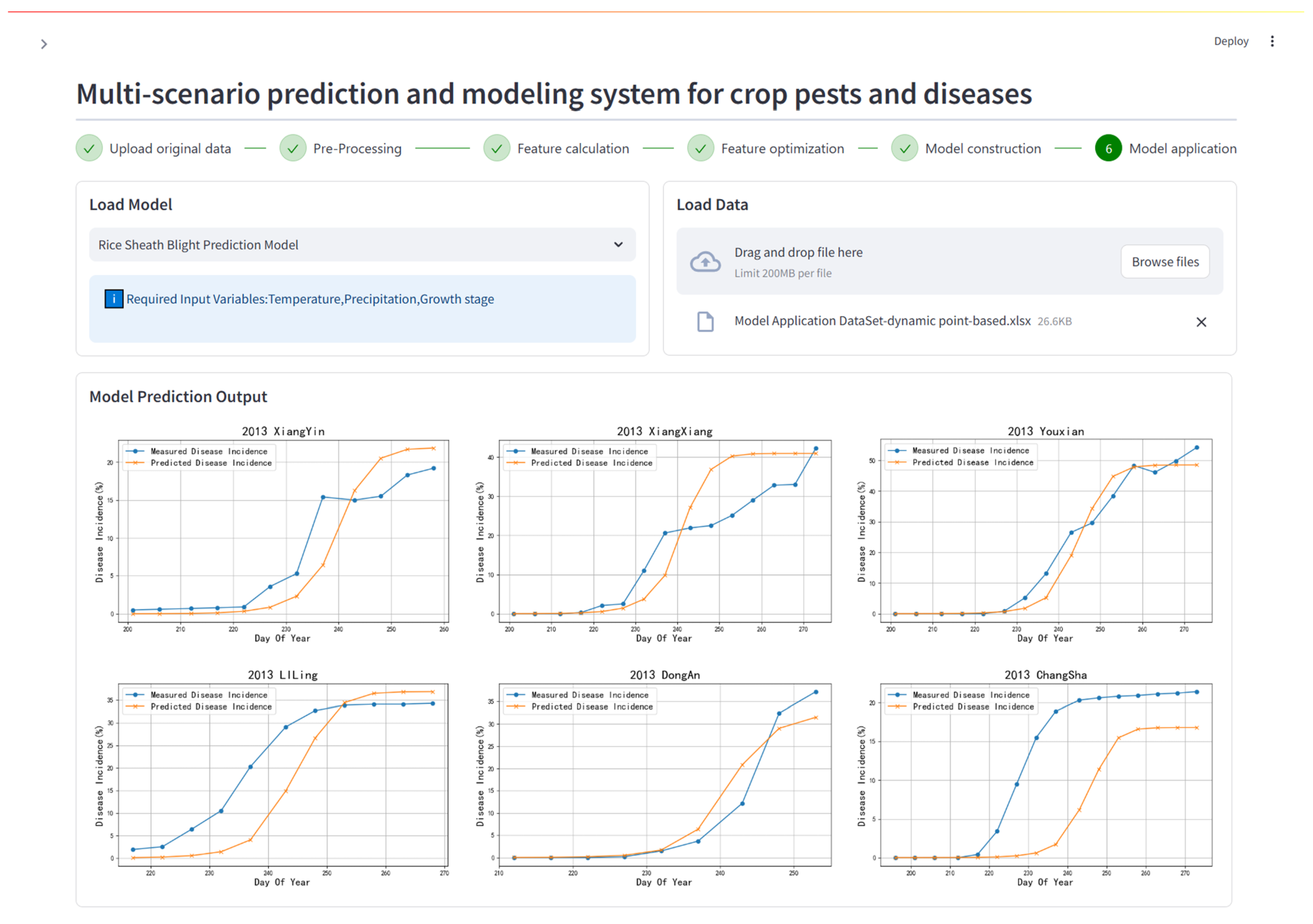Click the dropdown arrow in Load Model
This screenshot has width=1313, height=924.
click(x=618, y=245)
